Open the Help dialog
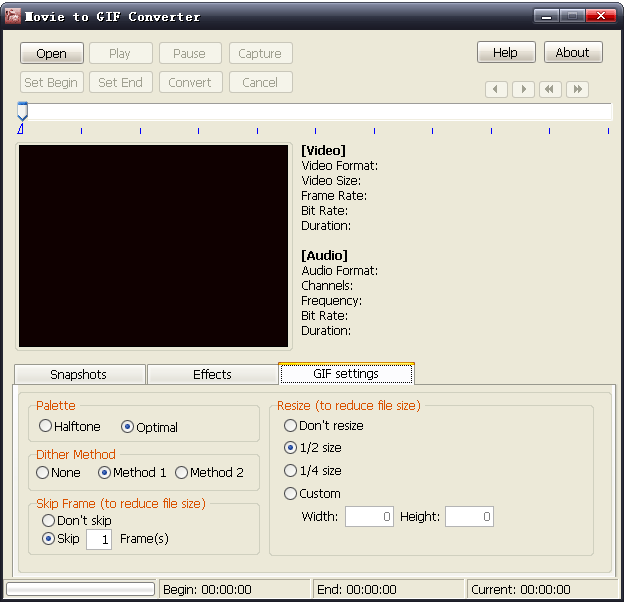 tap(506, 52)
